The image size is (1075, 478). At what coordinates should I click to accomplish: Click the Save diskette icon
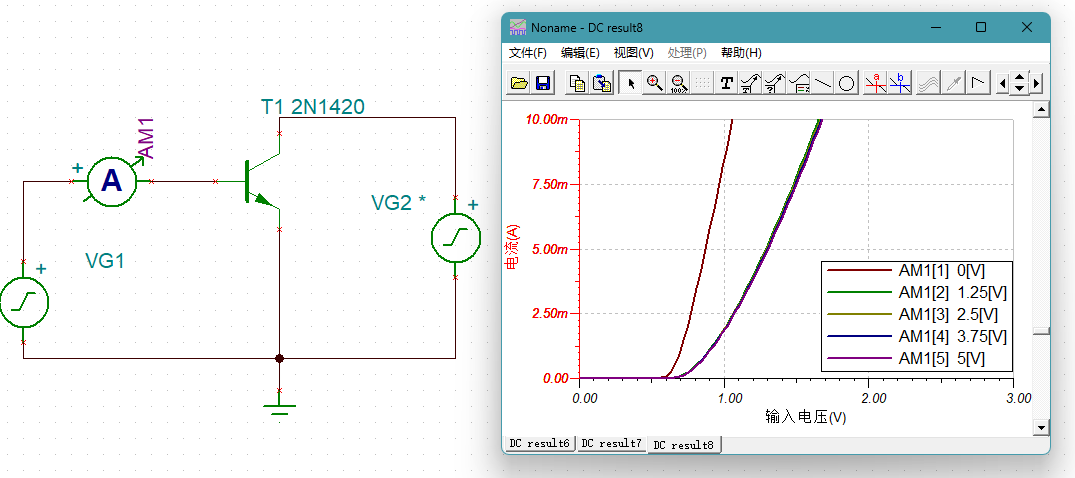click(x=543, y=84)
